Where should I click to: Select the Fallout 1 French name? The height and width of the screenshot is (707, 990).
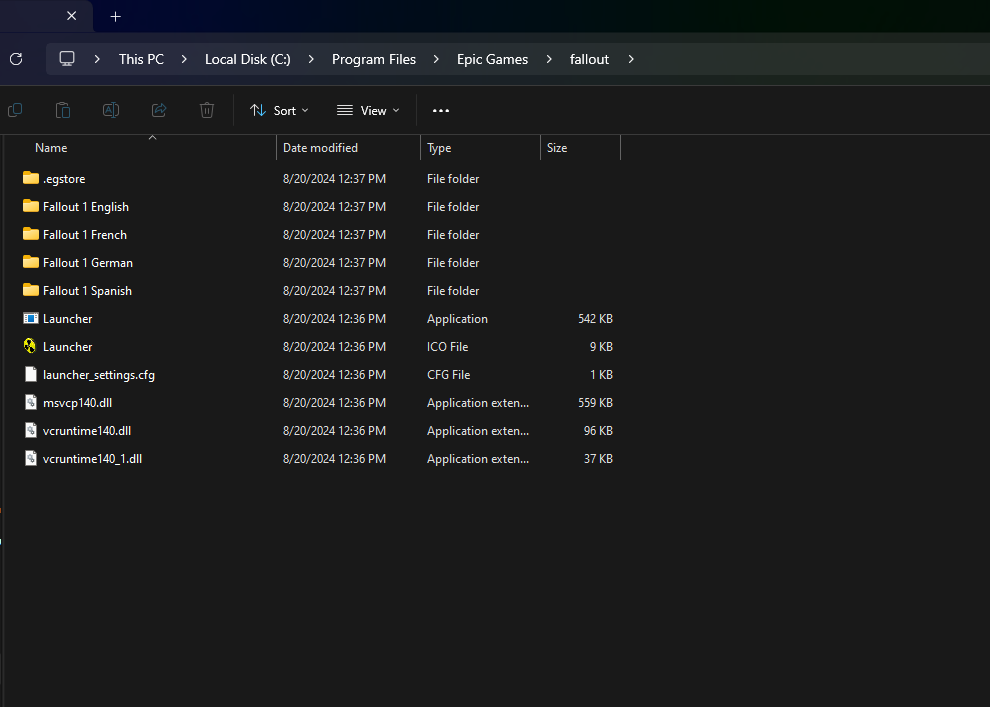point(85,234)
